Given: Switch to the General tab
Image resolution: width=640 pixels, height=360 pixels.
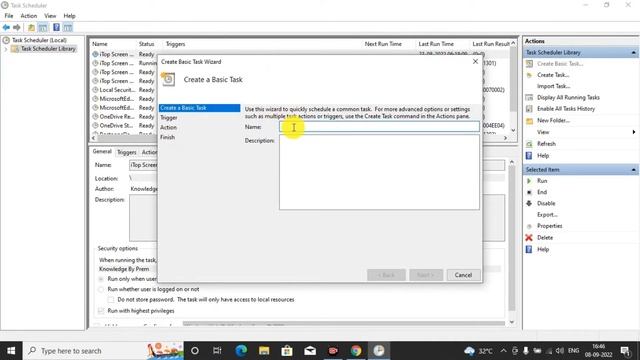Looking at the screenshot, I should coord(102,151).
